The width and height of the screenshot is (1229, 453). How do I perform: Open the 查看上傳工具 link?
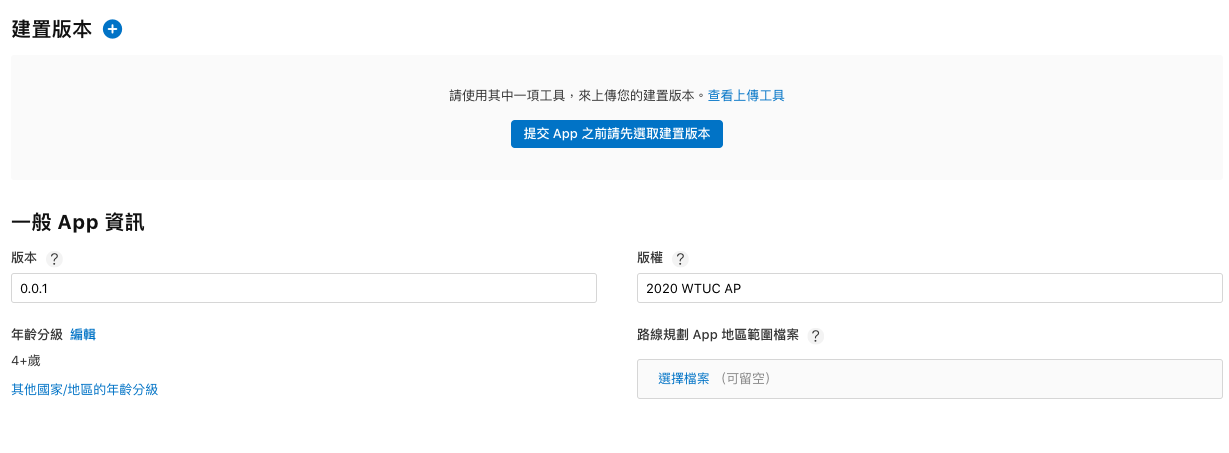pyautogui.click(x=746, y=96)
